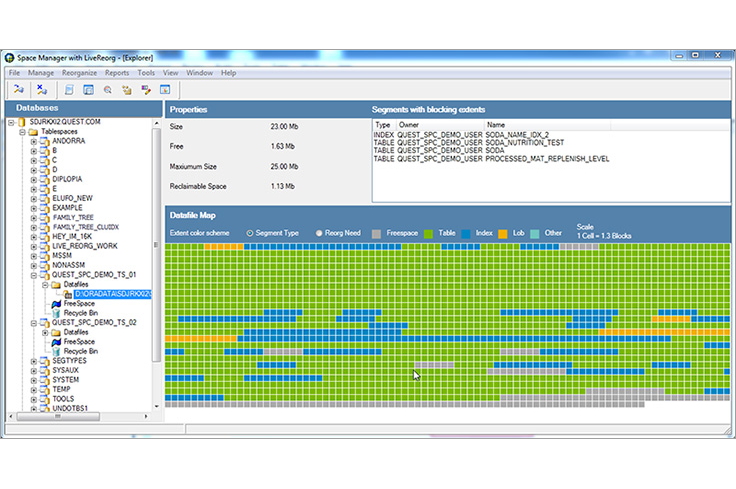
Task: Open the Reports menu
Action: pos(117,73)
